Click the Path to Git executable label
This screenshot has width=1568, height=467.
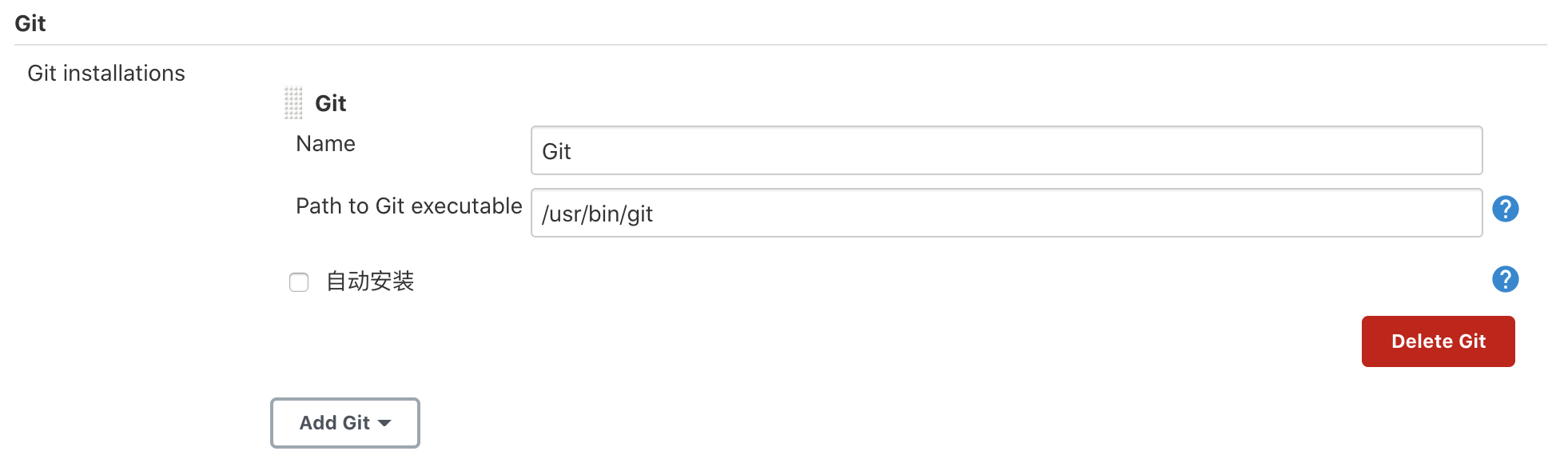pos(408,206)
